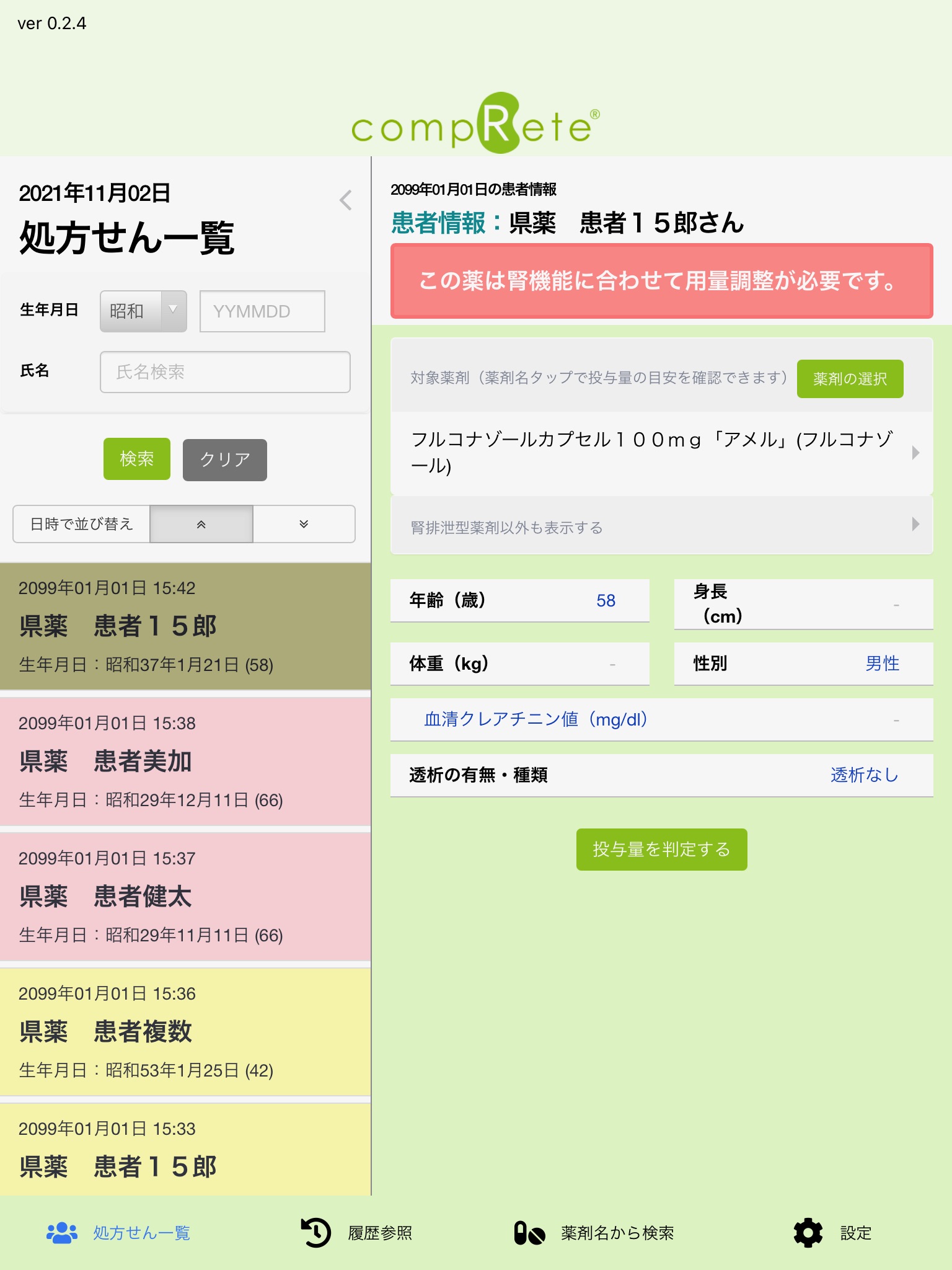Click the 薬剤の選択 button
This screenshot has width=952, height=1270.
(x=850, y=379)
